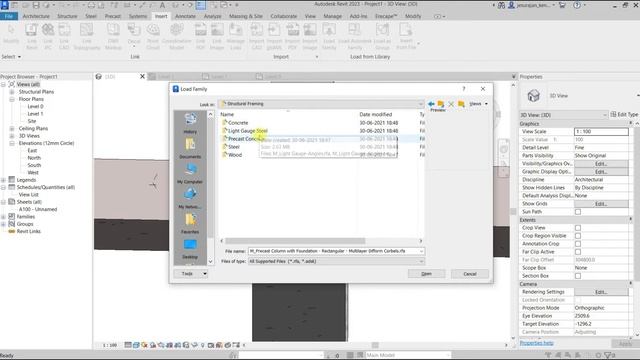Click the Link Topography ribbon icon
The image size is (640, 360).
click(87, 36)
